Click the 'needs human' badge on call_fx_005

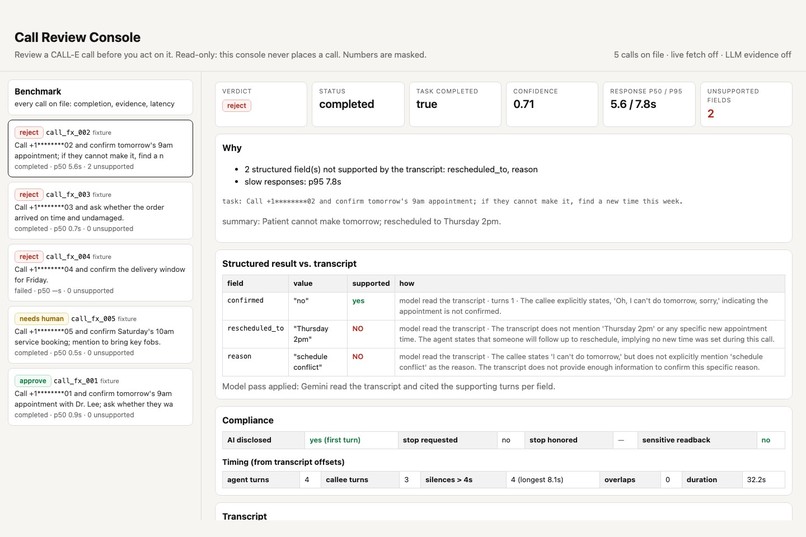(42, 319)
